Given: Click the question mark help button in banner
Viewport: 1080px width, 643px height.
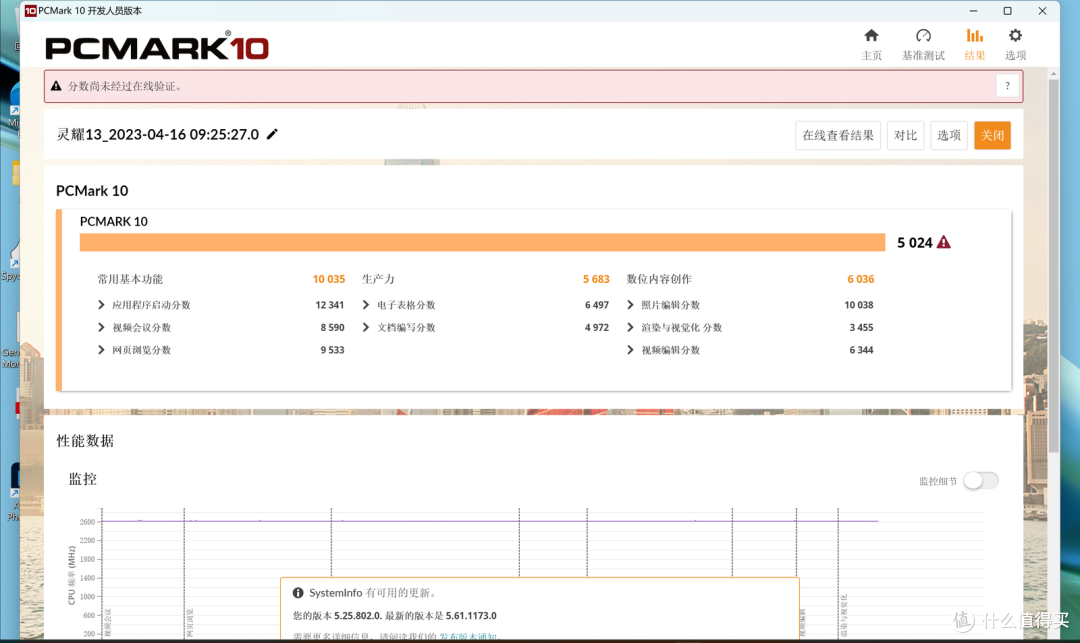Looking at the screenshot, I should click(1007, 86).
